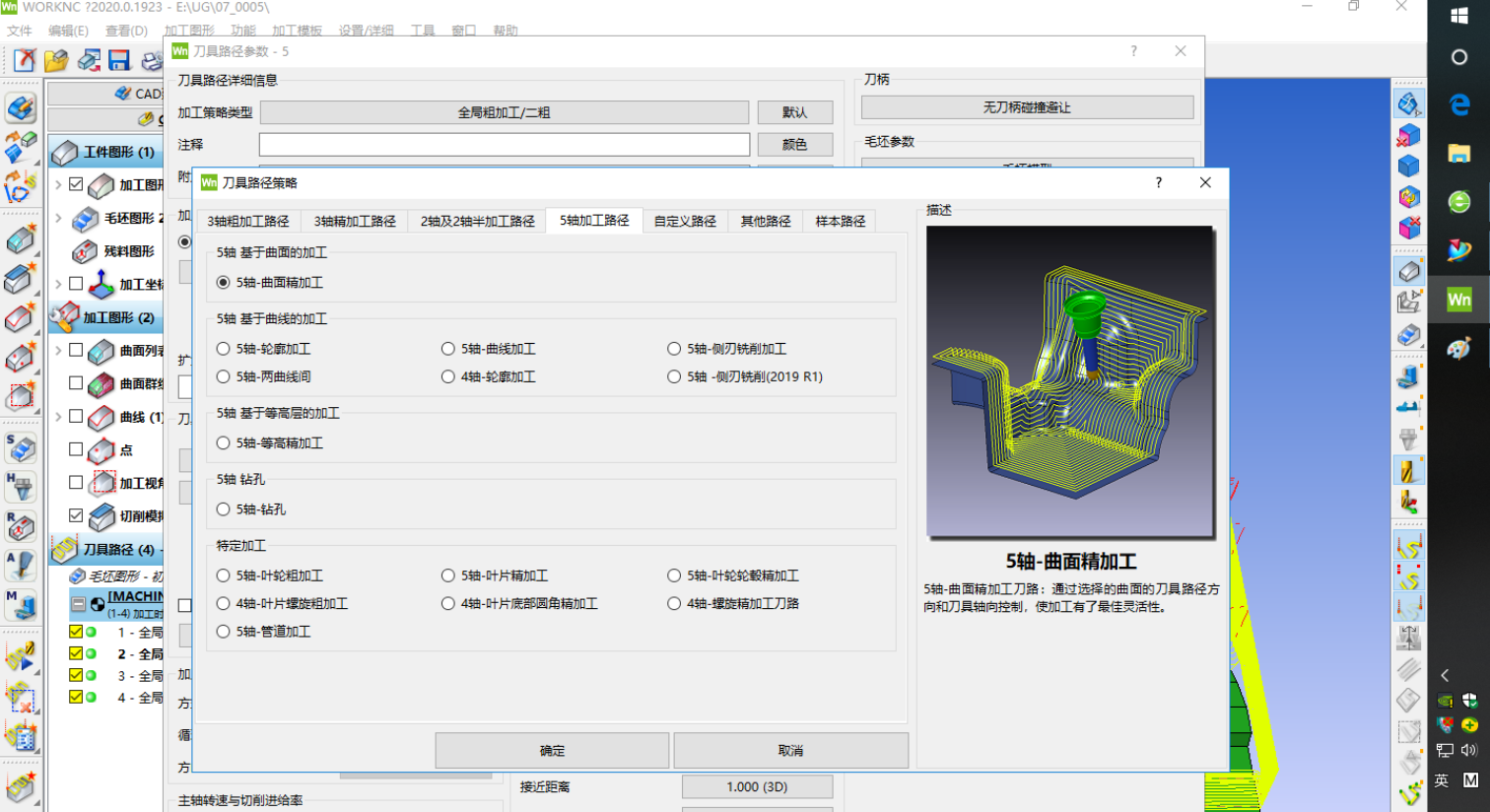Click the 5-axis toolpath preview image
The height and width of the screenshot is (812, 1490).
point(1069,381)
